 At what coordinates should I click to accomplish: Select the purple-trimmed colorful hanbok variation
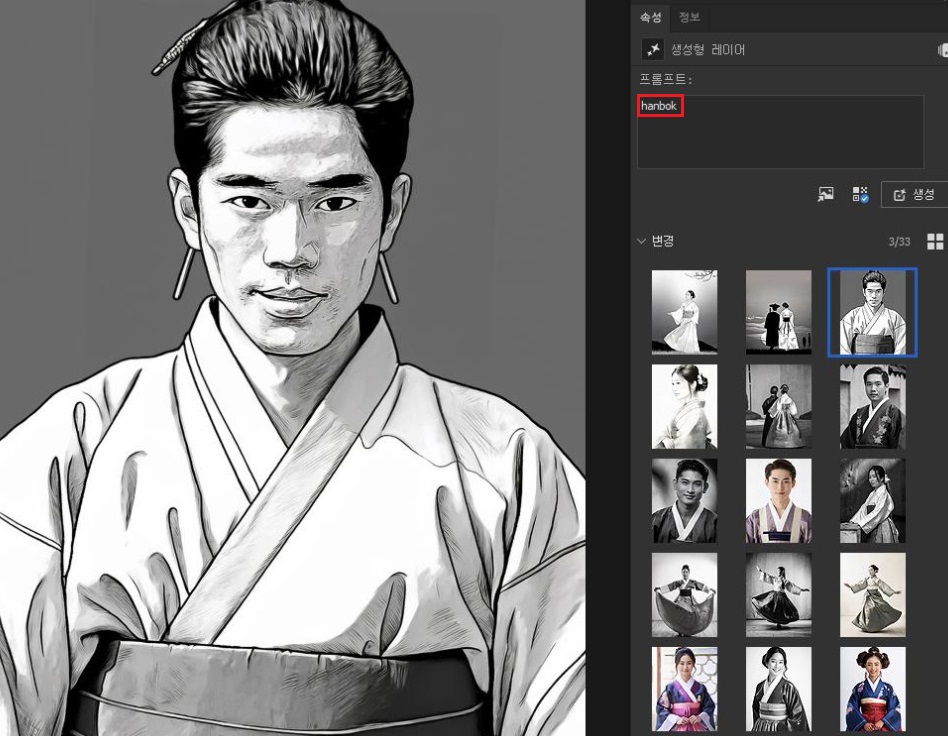778,500
